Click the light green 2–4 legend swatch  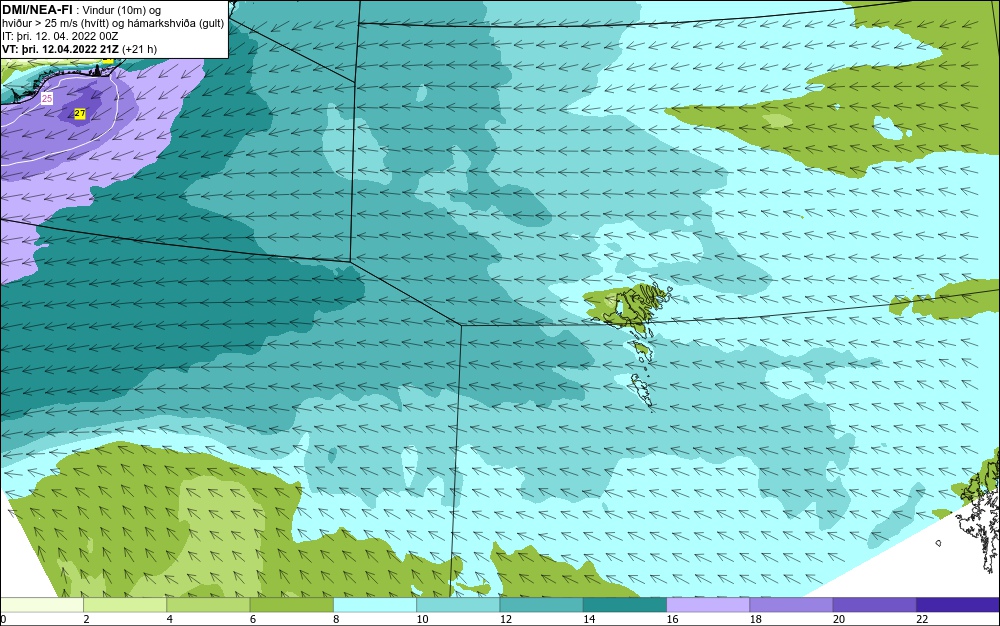(125, 605)
